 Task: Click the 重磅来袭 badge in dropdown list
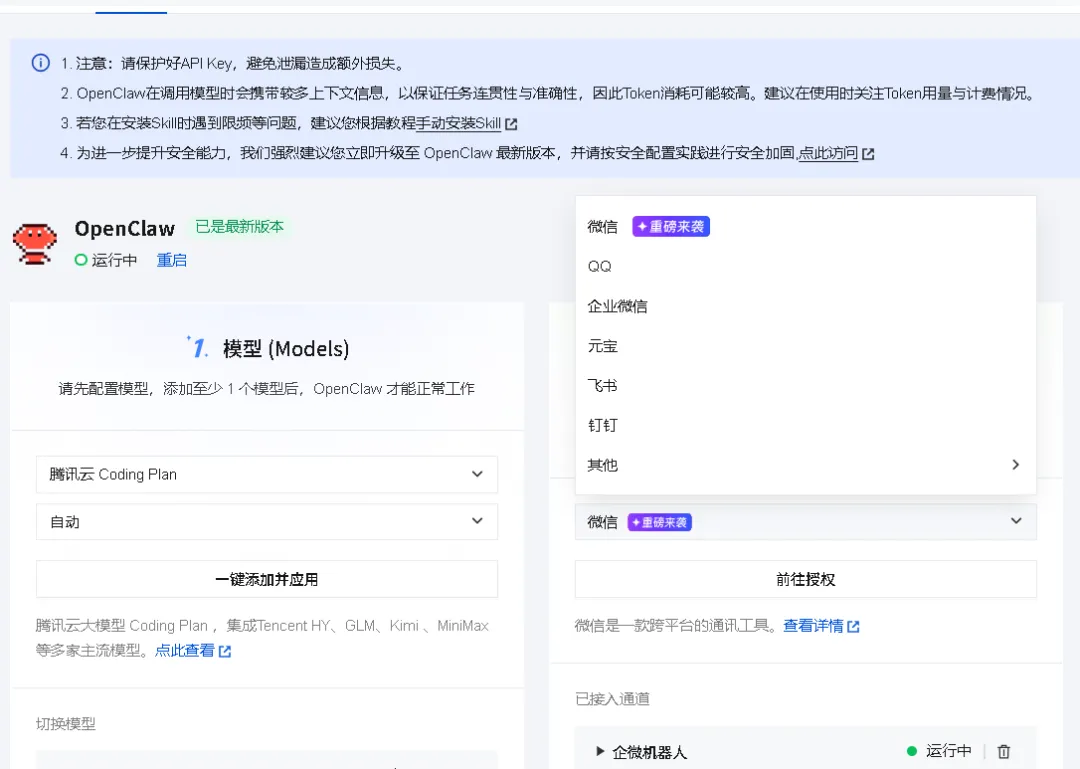coord(671,227)
